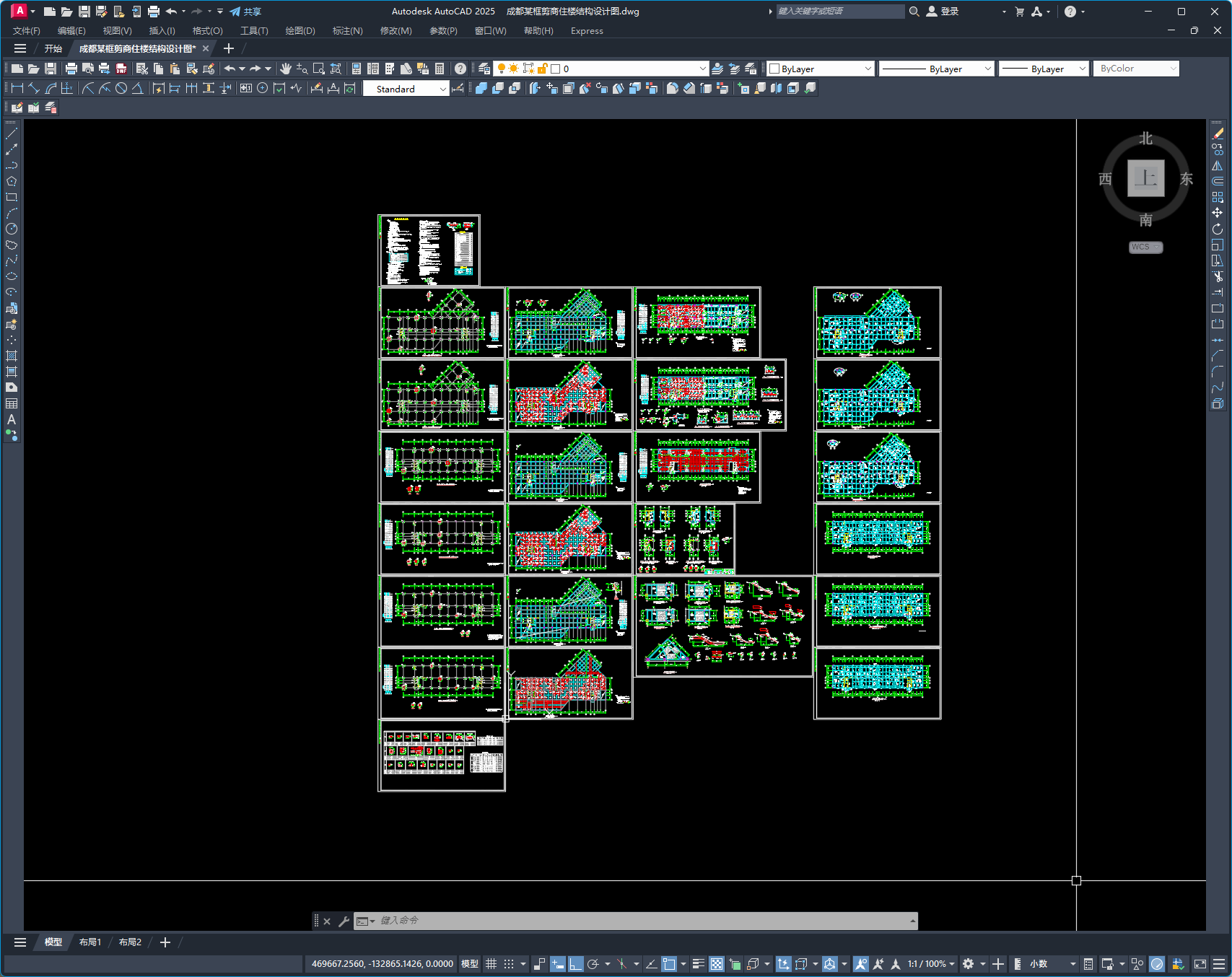Activate the Move tool
1232x977 pixels.
(x=1218, y=213)
